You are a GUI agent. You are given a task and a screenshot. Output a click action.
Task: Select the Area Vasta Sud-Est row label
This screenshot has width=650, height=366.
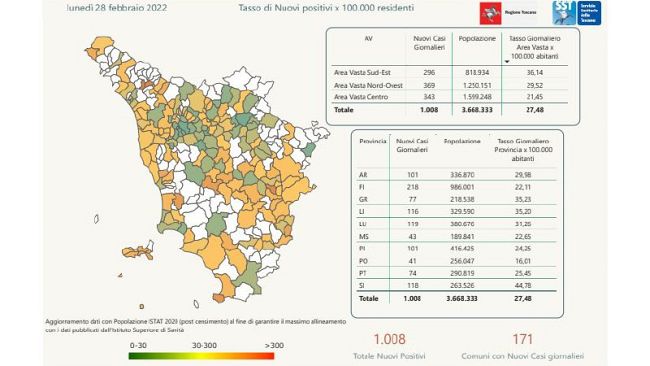(362, 73)
